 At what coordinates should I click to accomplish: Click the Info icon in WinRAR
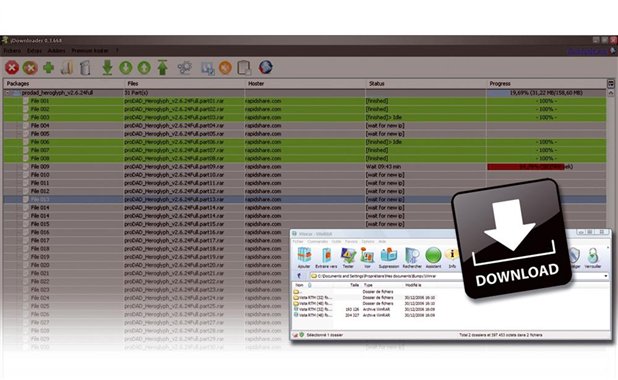452,258
